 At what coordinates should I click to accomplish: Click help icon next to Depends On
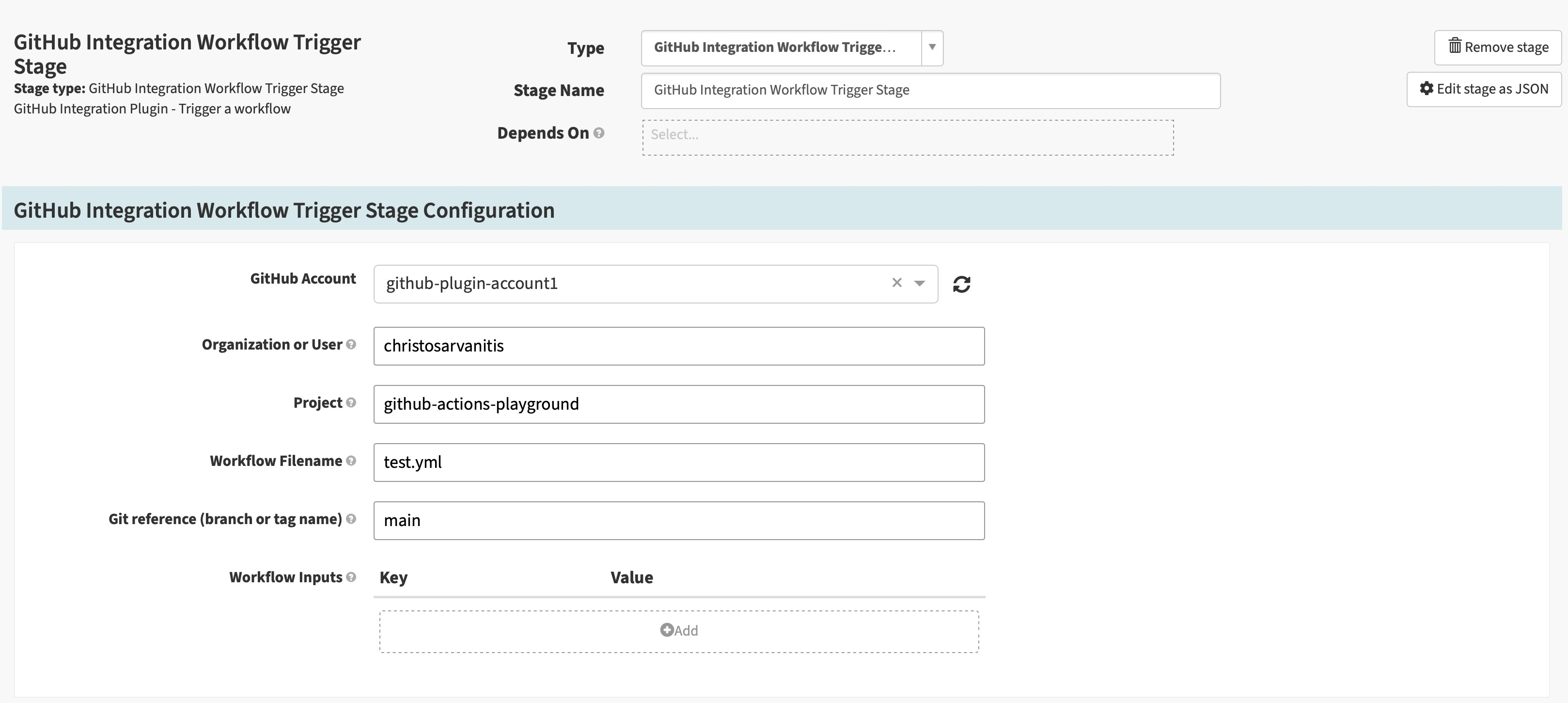[x=599, y=133]
